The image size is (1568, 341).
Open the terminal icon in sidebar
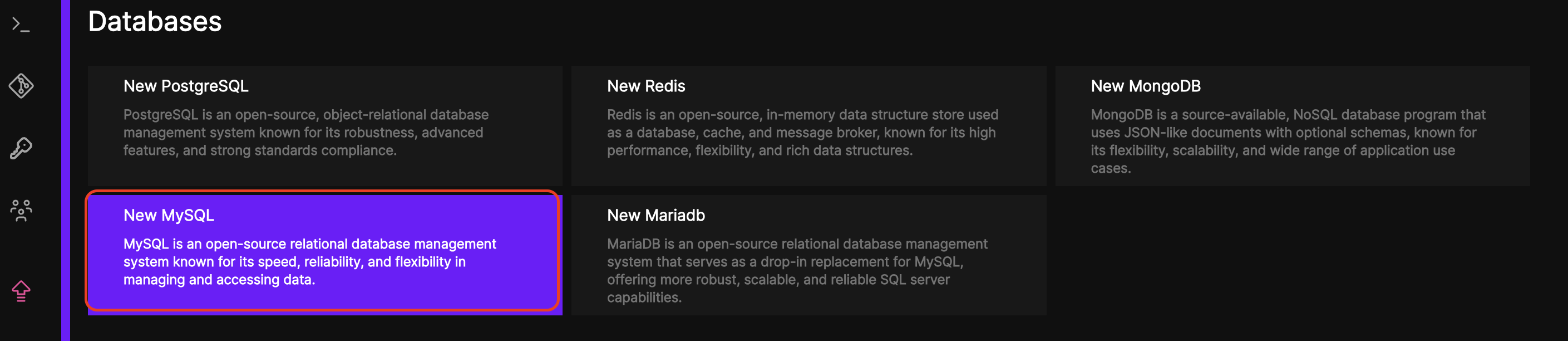(x=21, y=25)
